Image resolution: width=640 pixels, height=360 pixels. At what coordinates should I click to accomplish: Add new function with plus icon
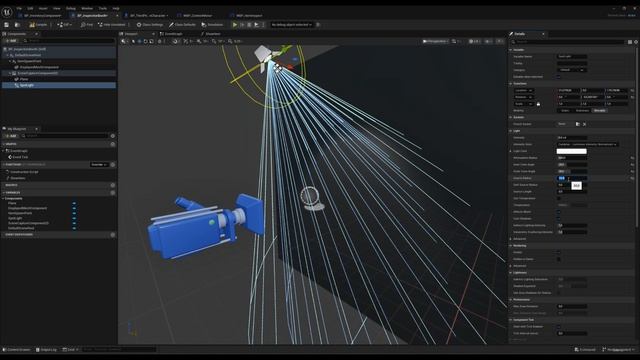click(113, 164)
